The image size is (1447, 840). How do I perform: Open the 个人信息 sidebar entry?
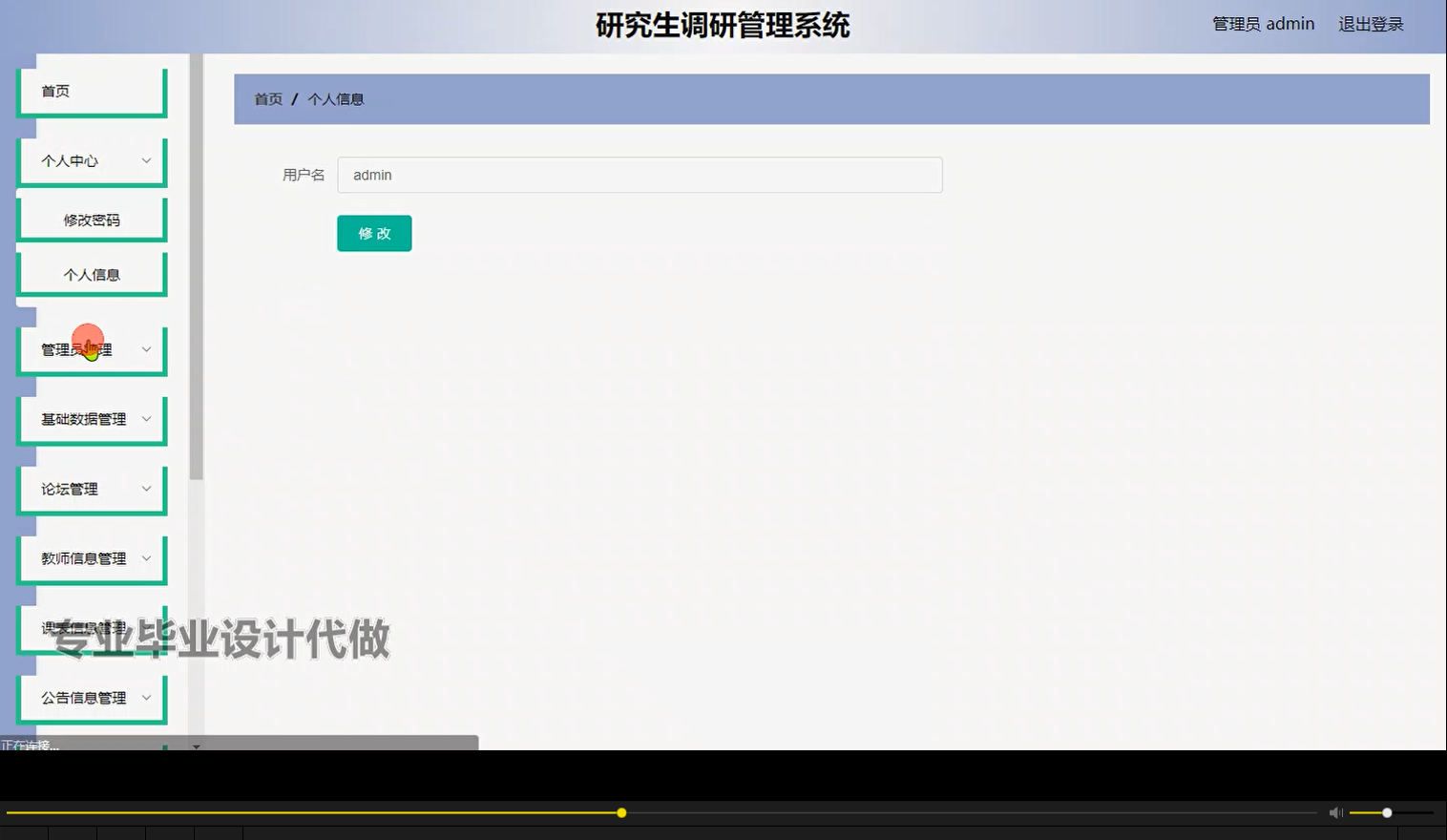[91, 273]
